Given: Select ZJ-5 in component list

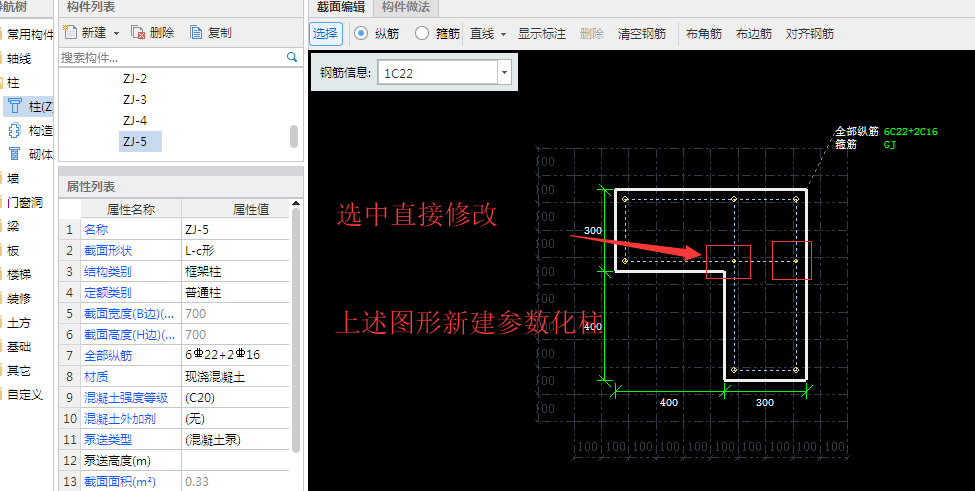Looking at the screenshot, I should (140, 142).
